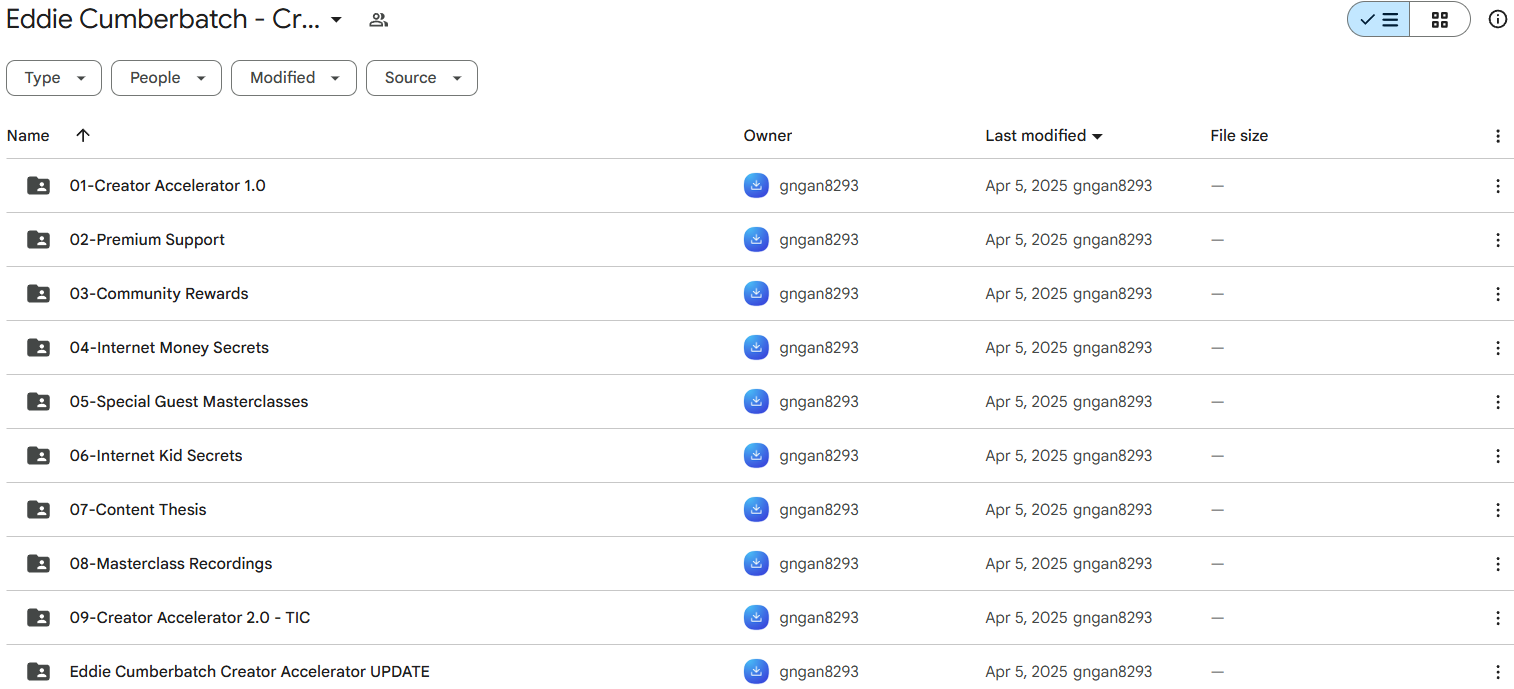Open the 09-Creator Accelerator 2.0 - TIC folder
This screenshot has width=1514, height=689.
[190, 618]
